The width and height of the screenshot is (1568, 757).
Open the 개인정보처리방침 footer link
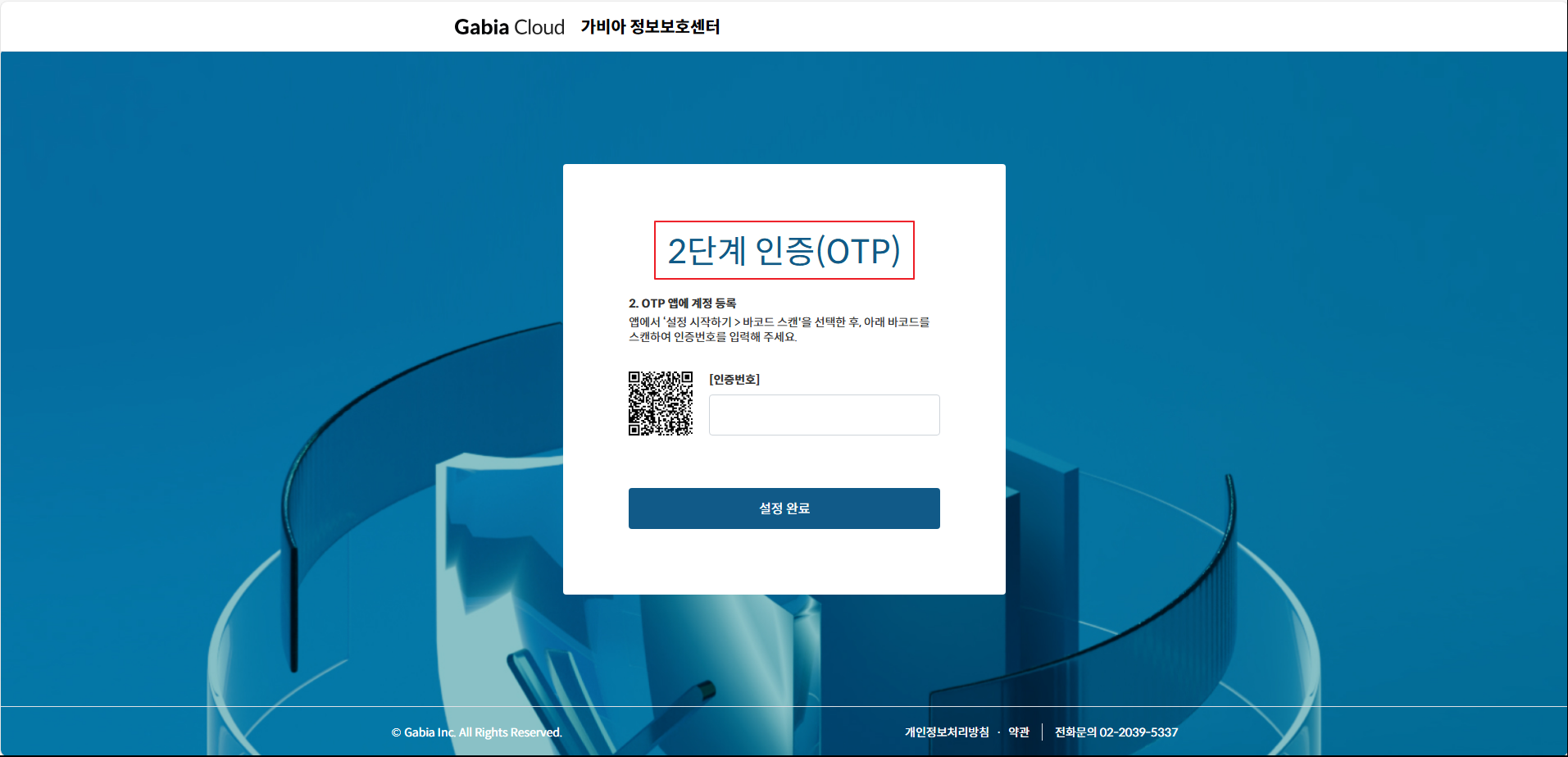[x=947, y=732]
